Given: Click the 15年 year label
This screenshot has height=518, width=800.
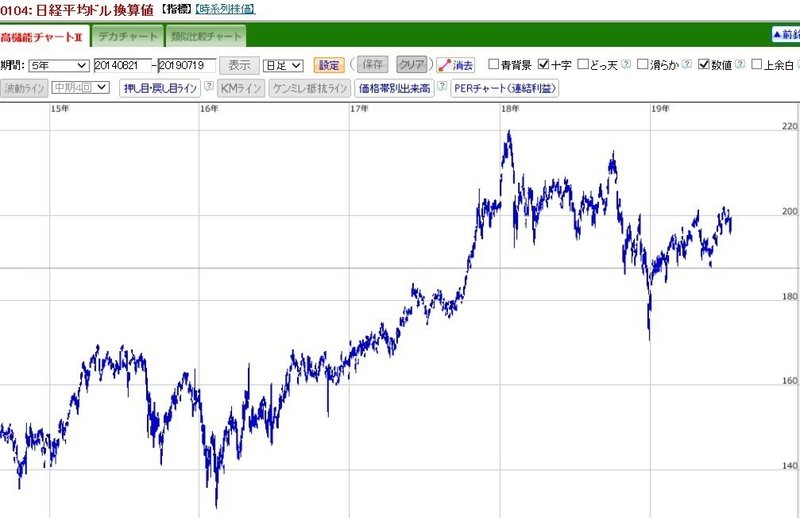Looking at the screenshot, I should [60, 108].
